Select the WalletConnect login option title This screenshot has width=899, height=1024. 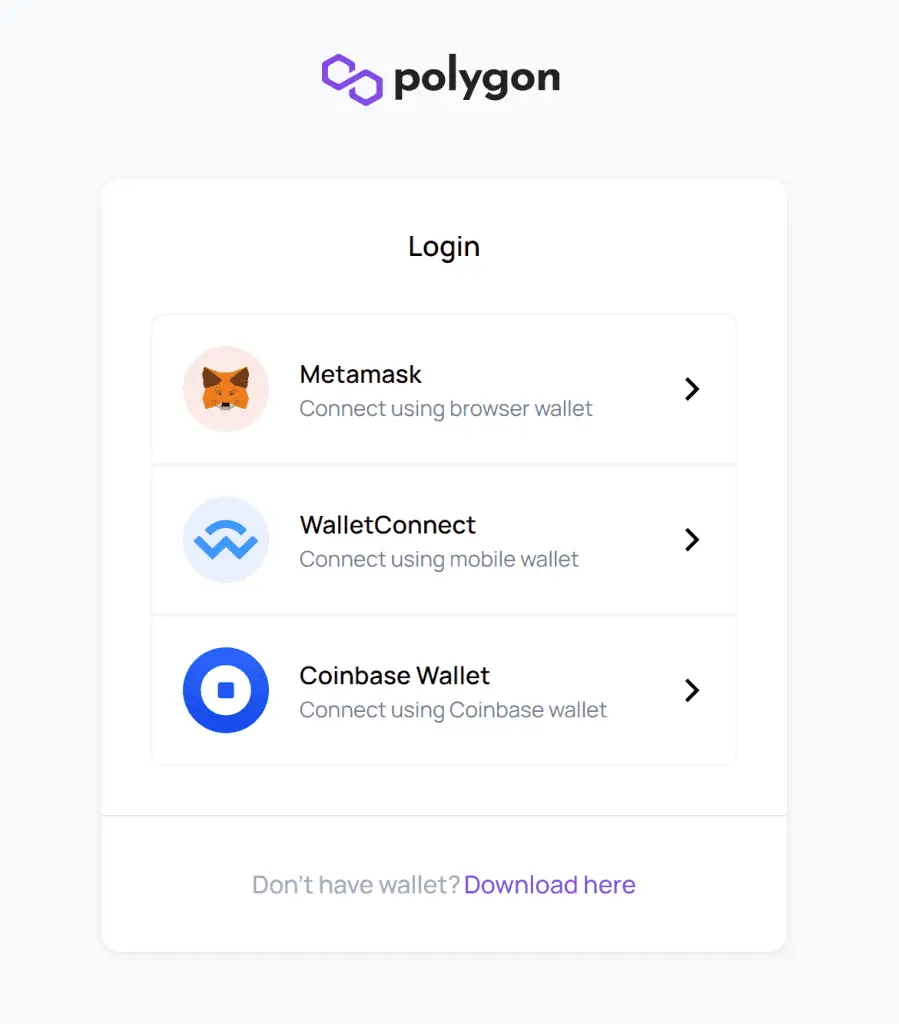(388, 525)
